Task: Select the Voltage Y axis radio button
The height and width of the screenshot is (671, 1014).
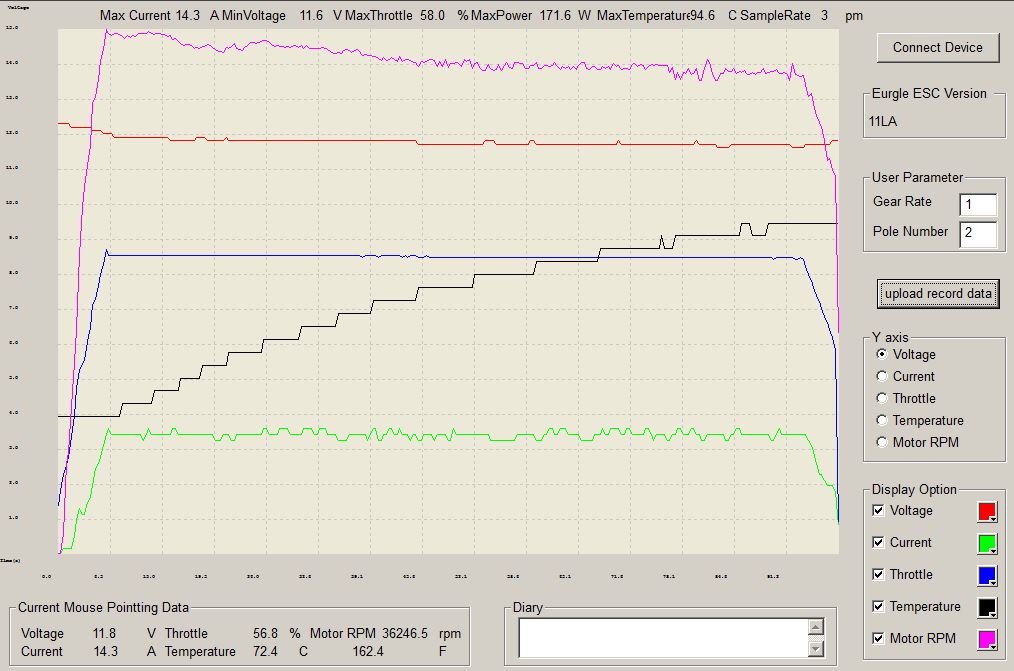Action: (x=882, y=354)
